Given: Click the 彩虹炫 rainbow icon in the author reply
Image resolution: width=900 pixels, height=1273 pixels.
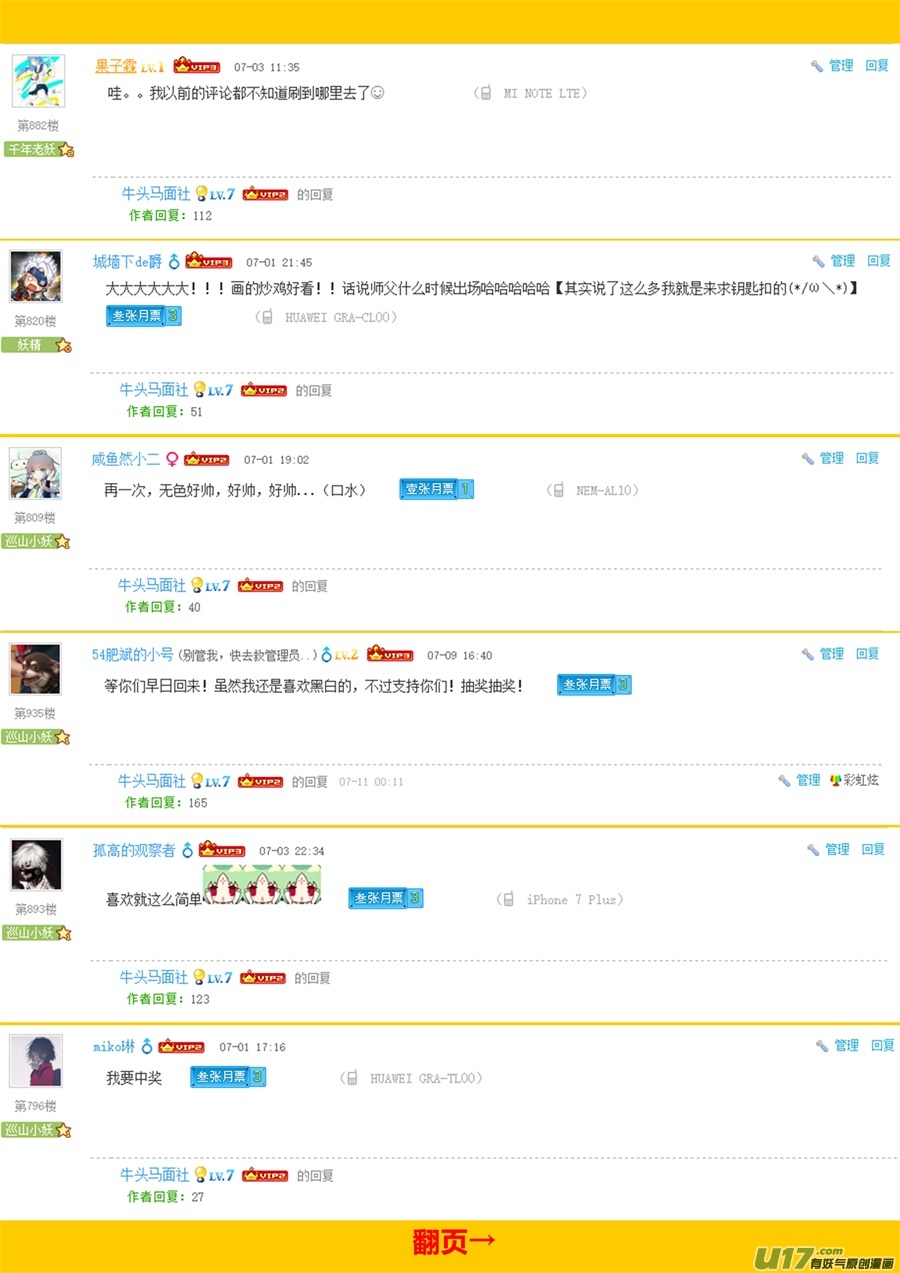Looking at the screenshot, I should [835, 780].
